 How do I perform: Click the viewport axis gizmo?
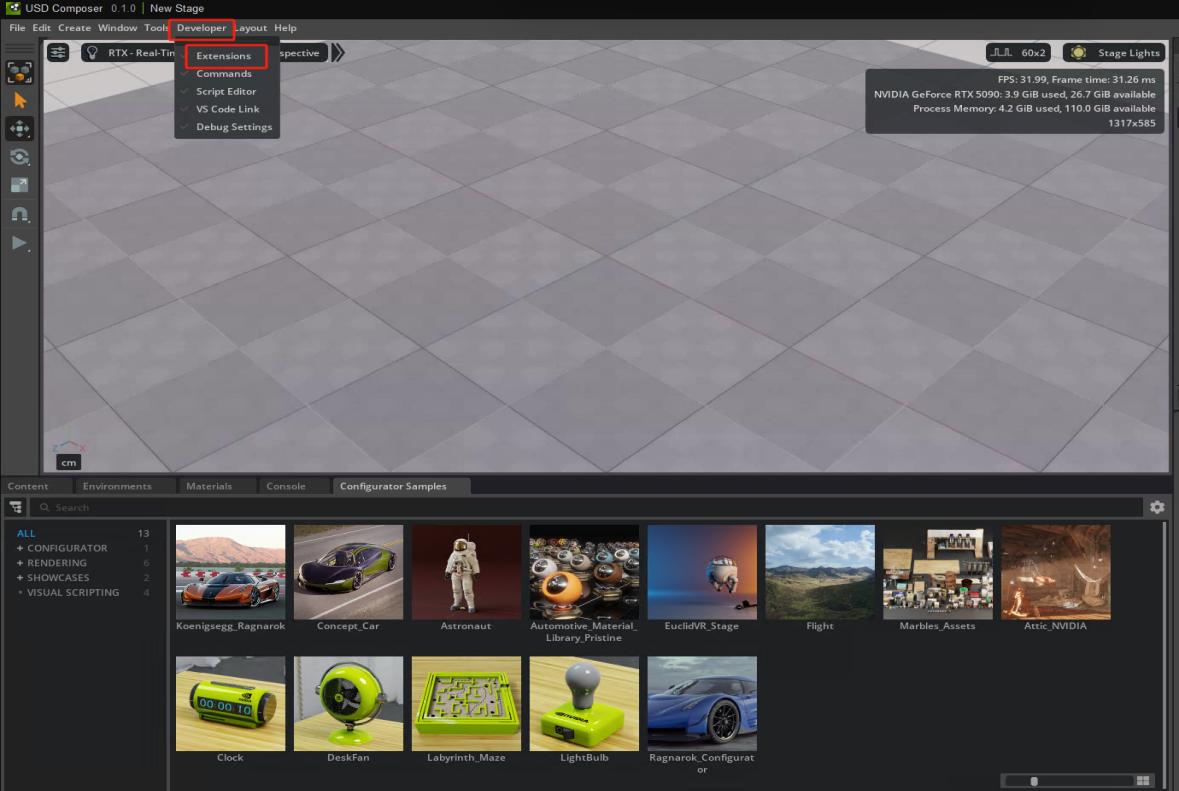pyautogui.click(x=69, y=447)
